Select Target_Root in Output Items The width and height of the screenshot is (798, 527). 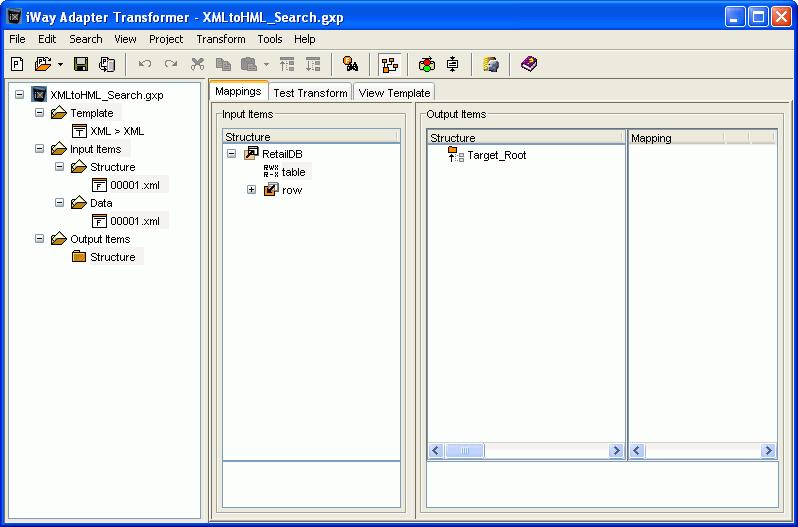coord(496,155)
